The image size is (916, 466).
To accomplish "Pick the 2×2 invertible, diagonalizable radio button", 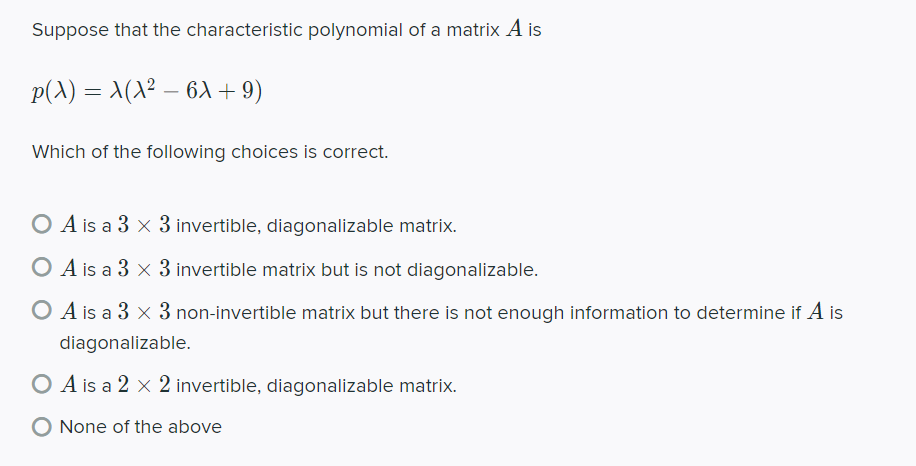I will pos(41,384).
